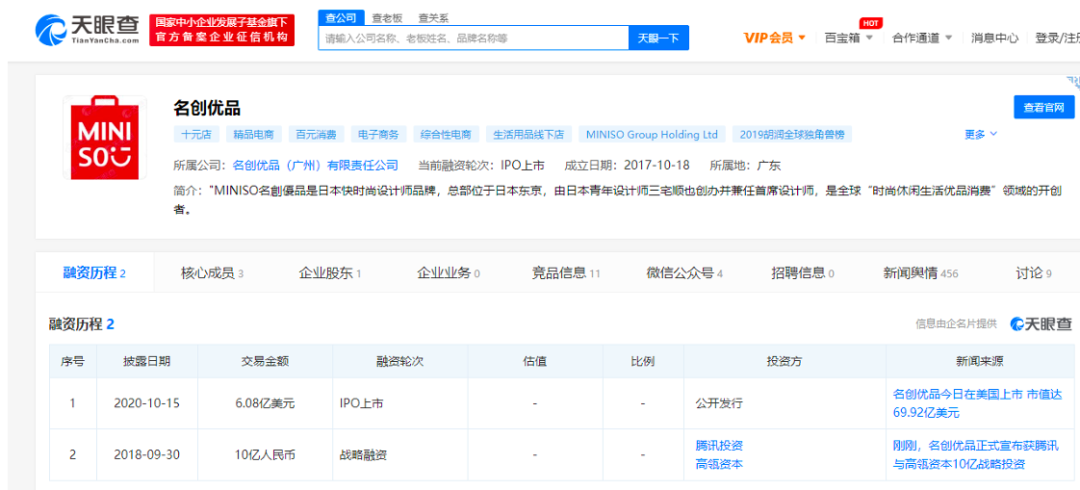Select the 综合性电商 tag
Screen dimensions: 1080x490
tap(446, 134)
